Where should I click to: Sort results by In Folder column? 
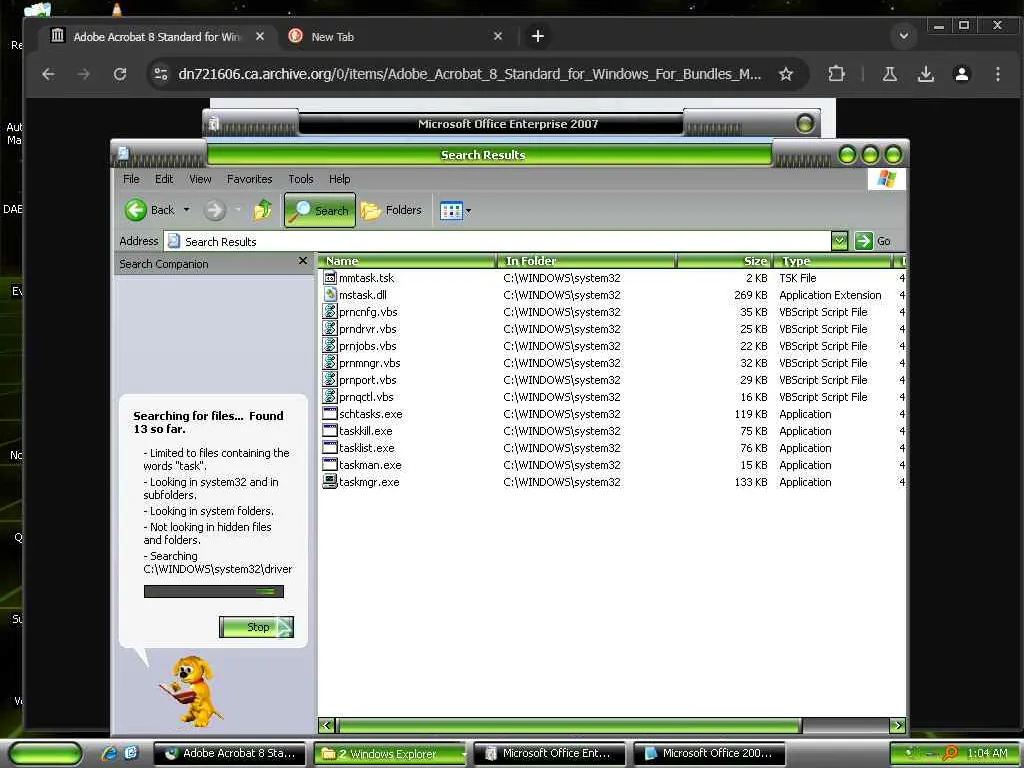coord(586,261)
